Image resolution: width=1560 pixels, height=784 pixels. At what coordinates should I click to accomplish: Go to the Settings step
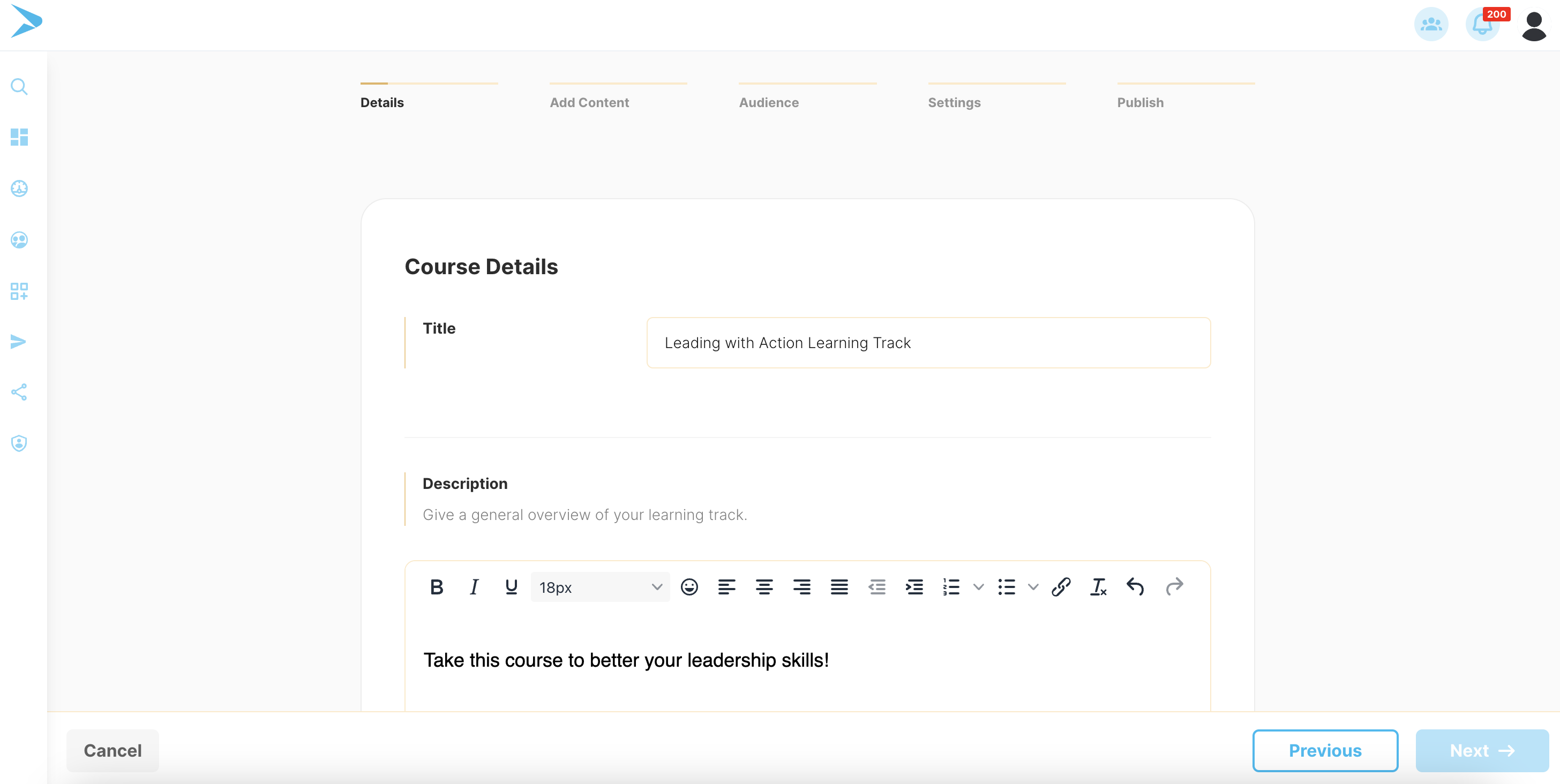point(955,102)
